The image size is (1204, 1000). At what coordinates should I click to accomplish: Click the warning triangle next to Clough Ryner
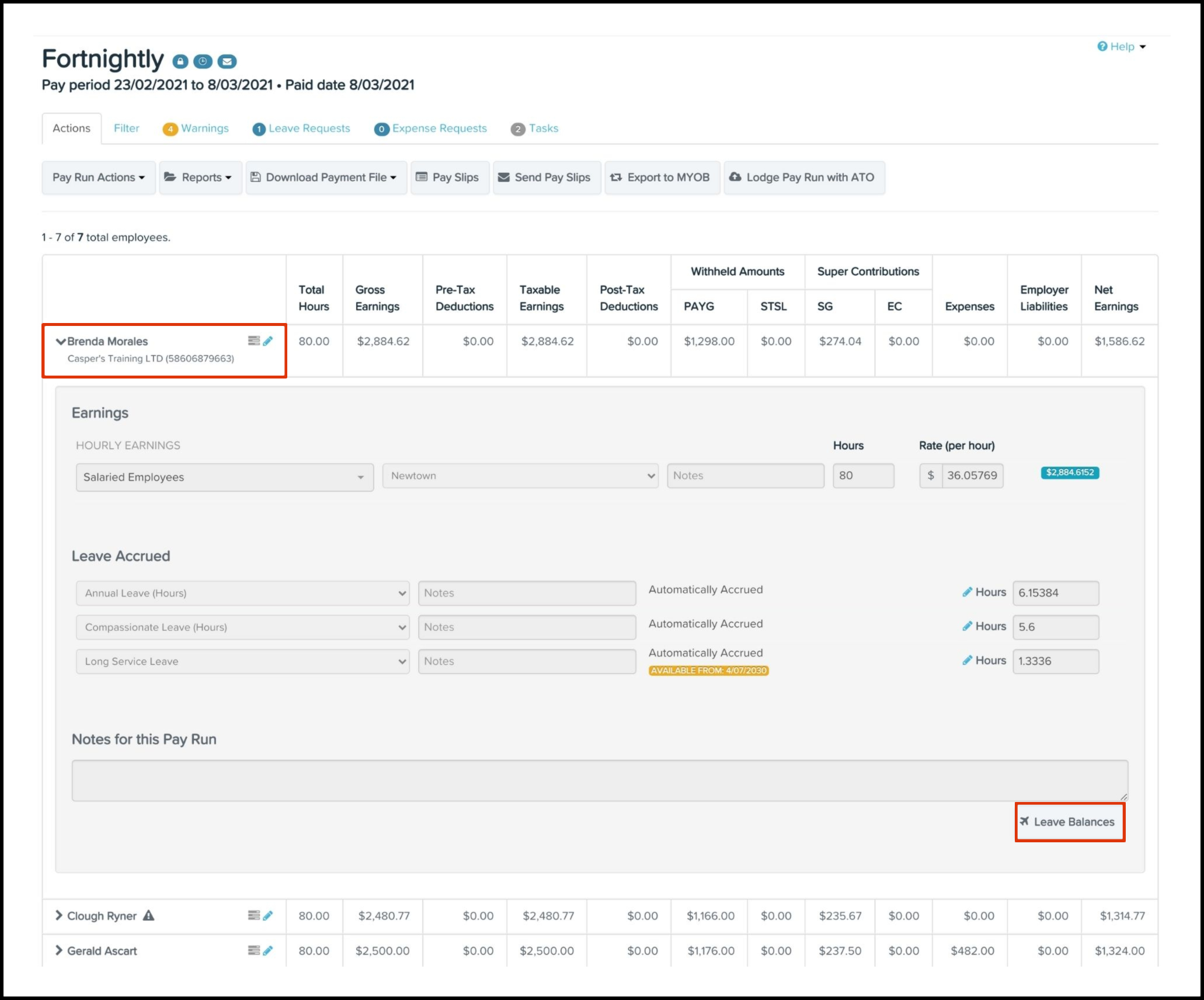(149, 915)
